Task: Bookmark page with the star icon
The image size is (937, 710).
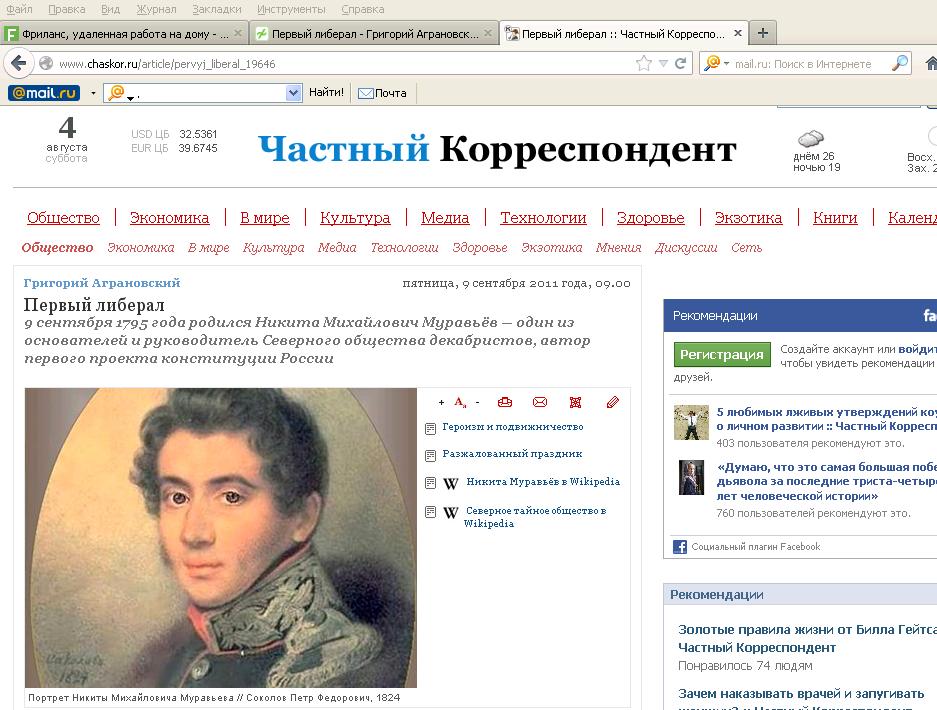Action: 644,63
